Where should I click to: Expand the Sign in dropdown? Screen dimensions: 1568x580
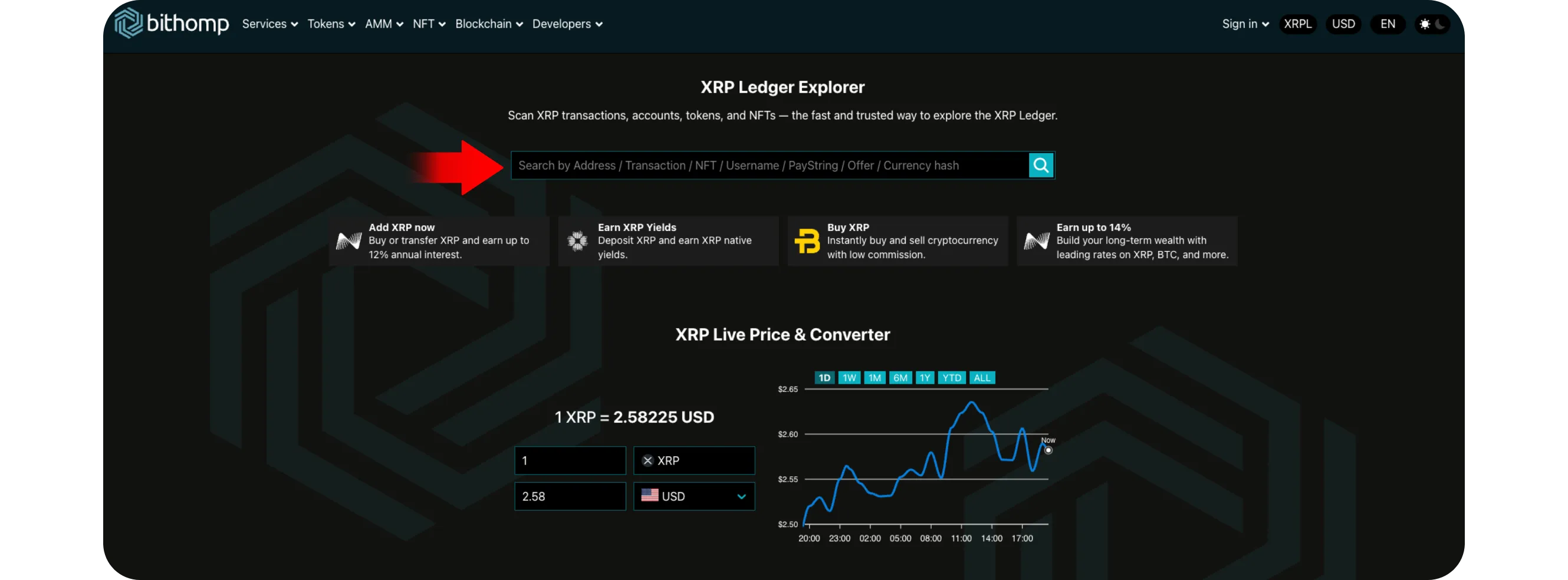coord(1245,24)
